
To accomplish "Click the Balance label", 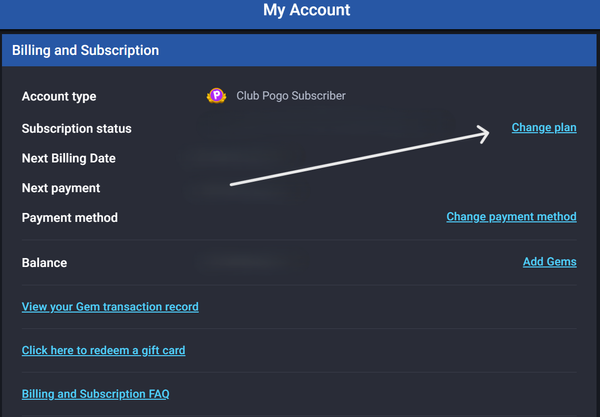I will pos(44,263).
